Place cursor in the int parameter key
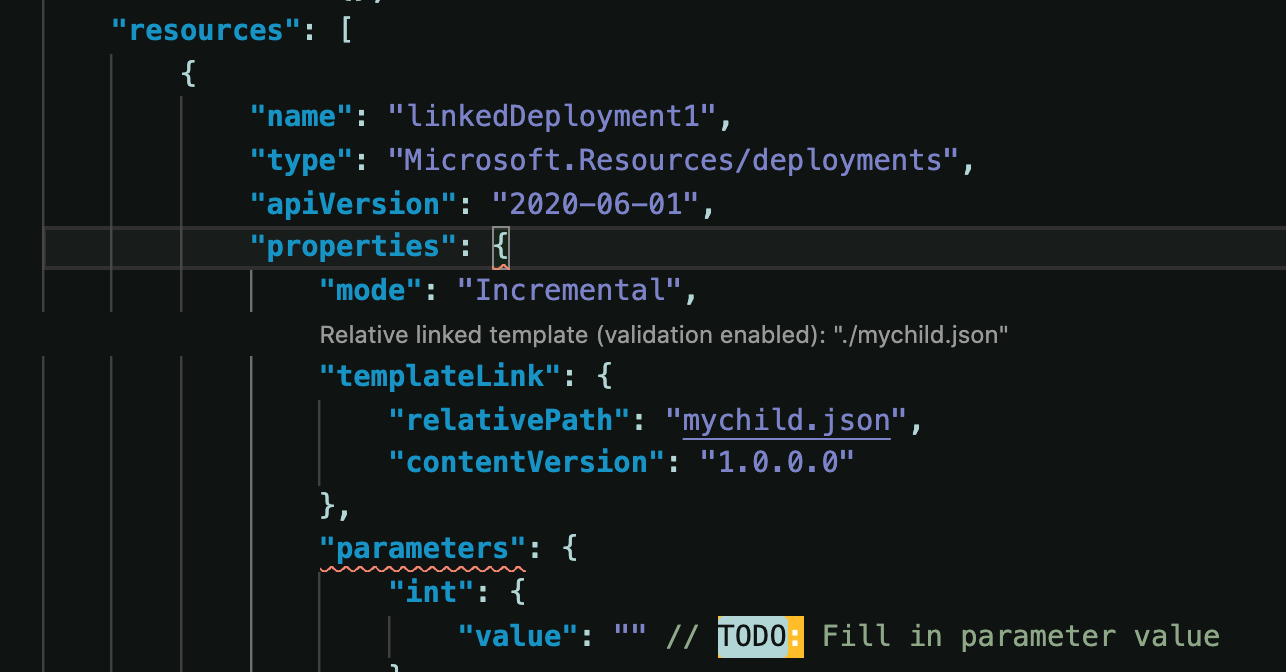Screen dimensions: 1286x672 430,592
